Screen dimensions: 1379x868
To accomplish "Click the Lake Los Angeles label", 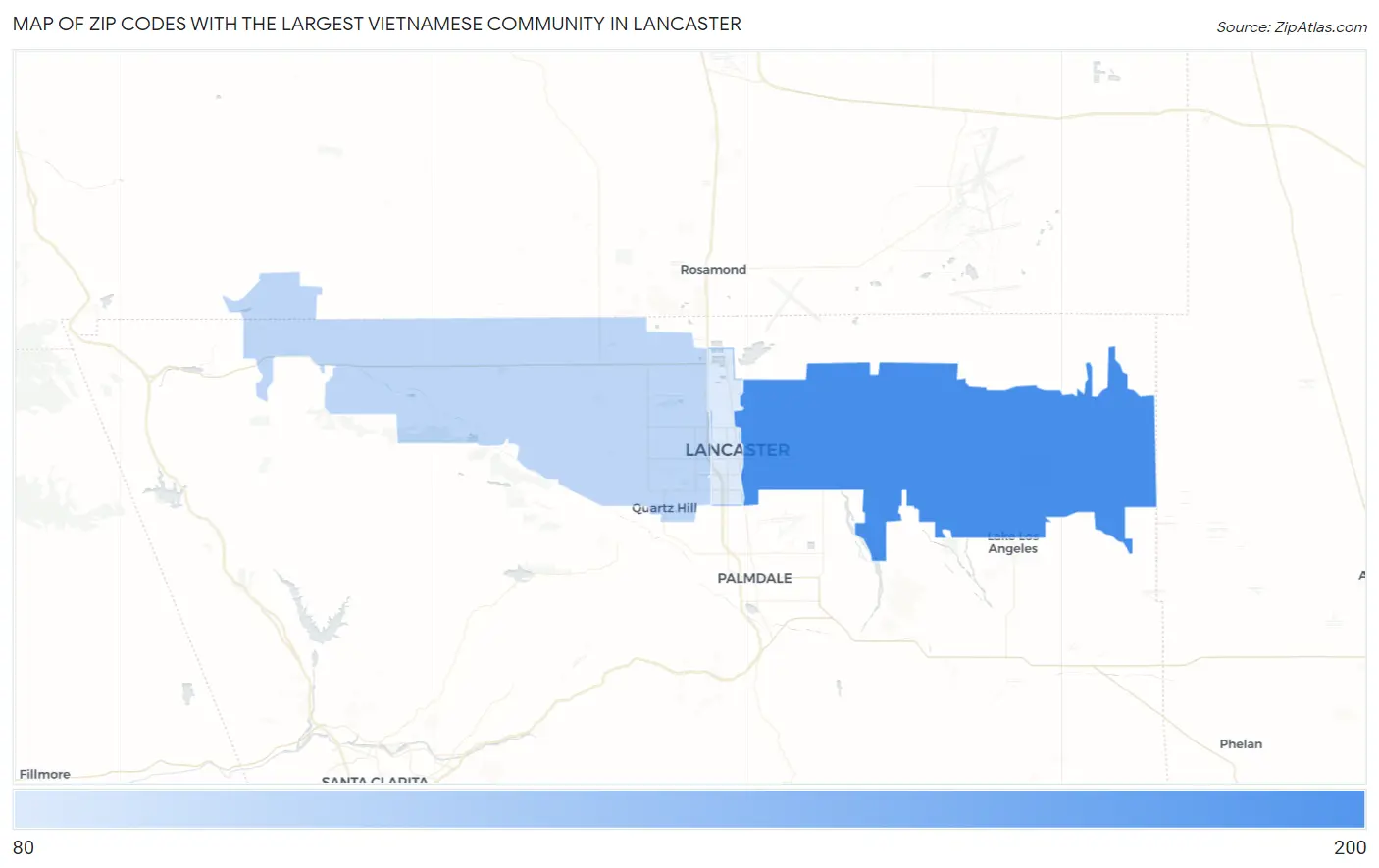I will pyautogui.click(x=1012, y=542).
